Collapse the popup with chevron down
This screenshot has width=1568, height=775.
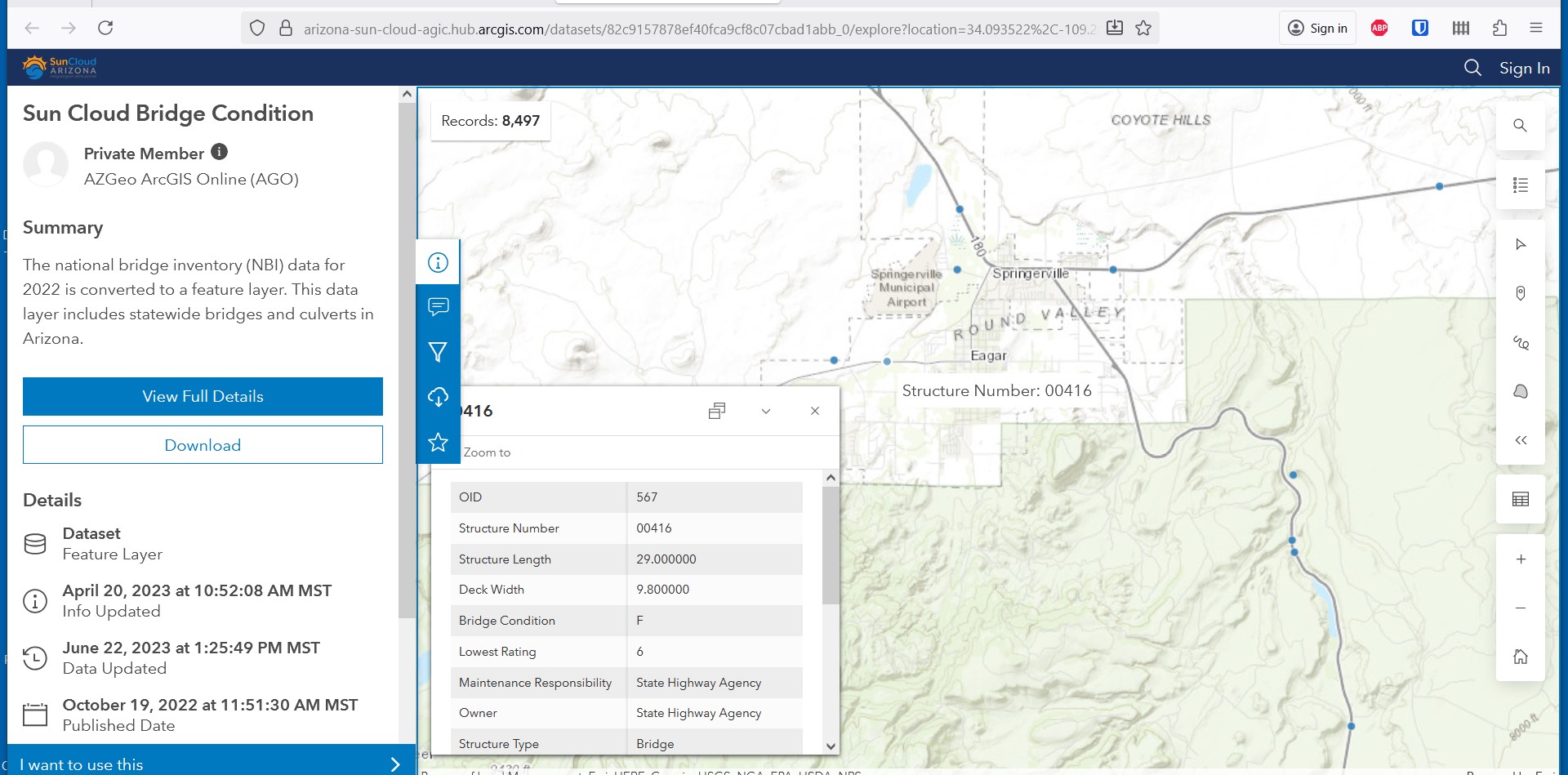[x=765, y=411]
